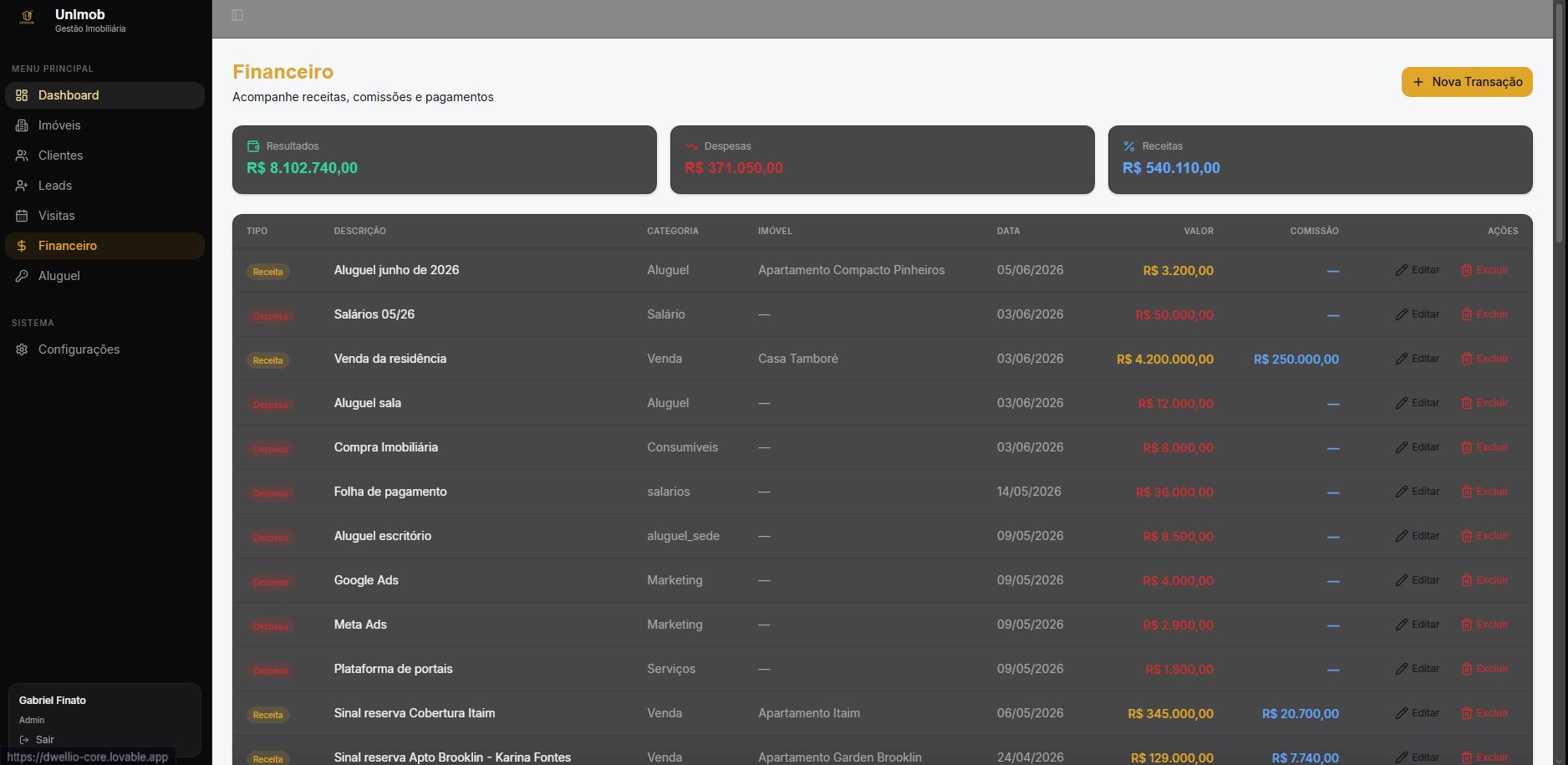The width and height of the screenshot is (1568, 765).
Task: Click the COMISSÃO column header
Action: (x=1314, y=231)
